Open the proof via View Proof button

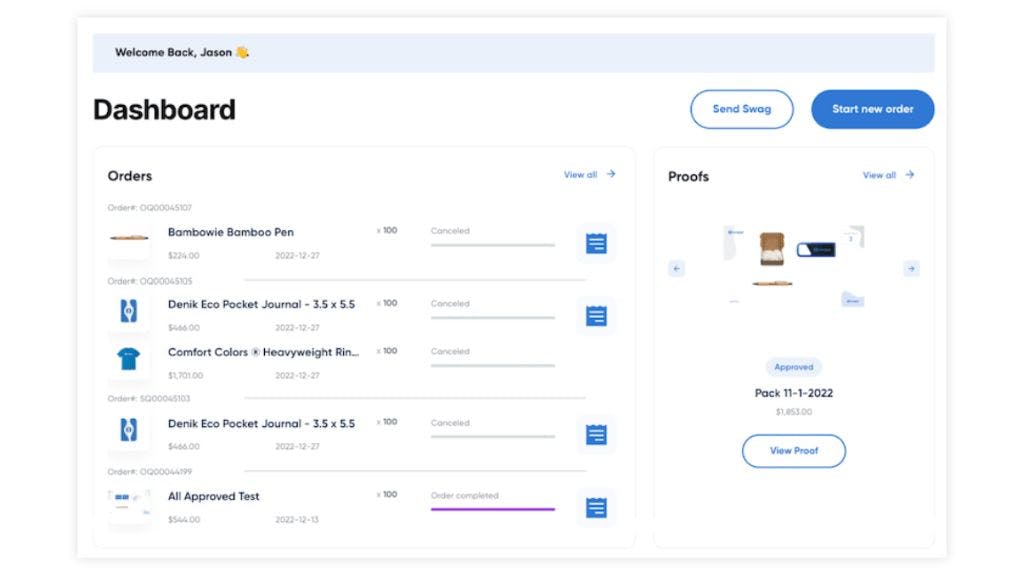tap(793, 451)
